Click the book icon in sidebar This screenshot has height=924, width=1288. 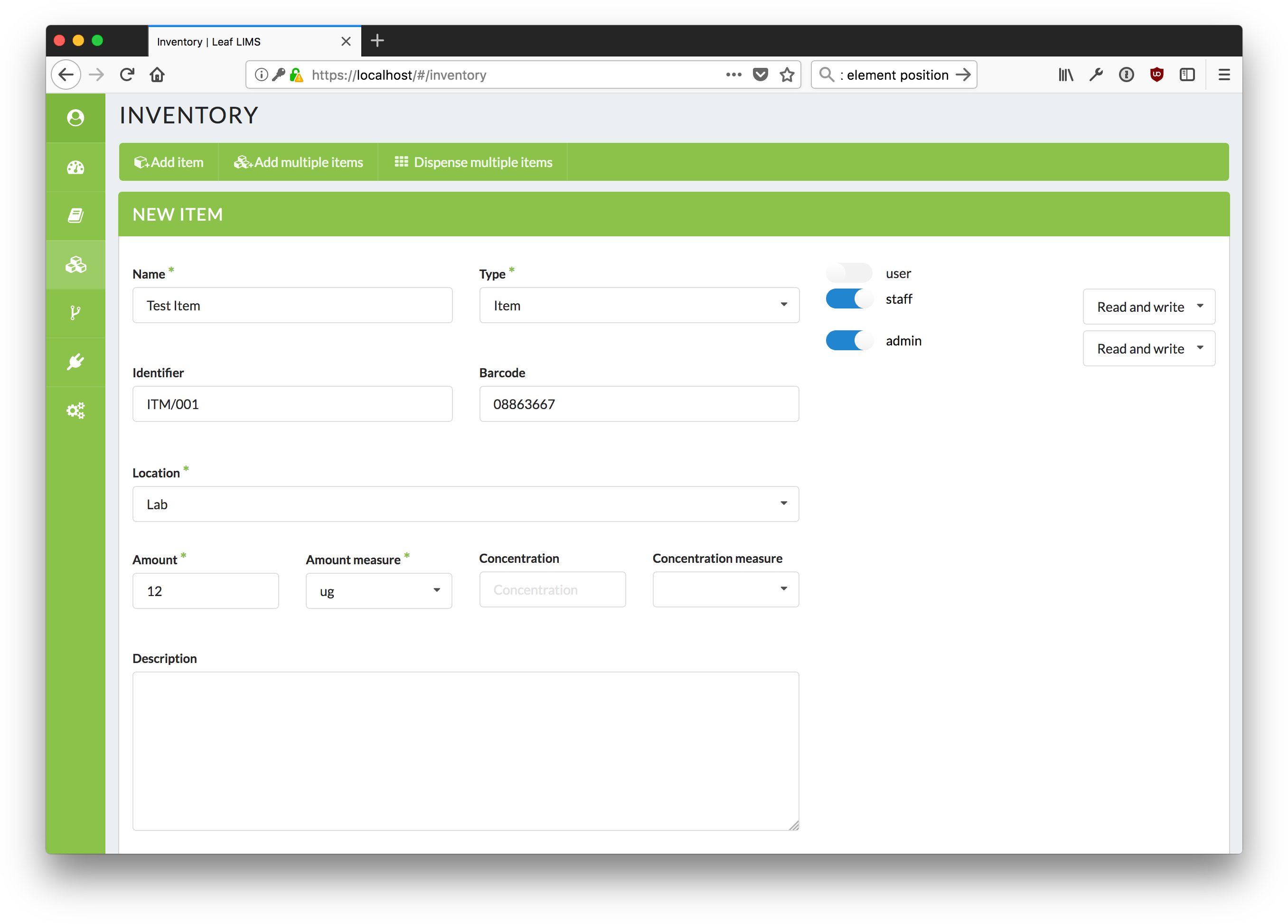[75, 215]
